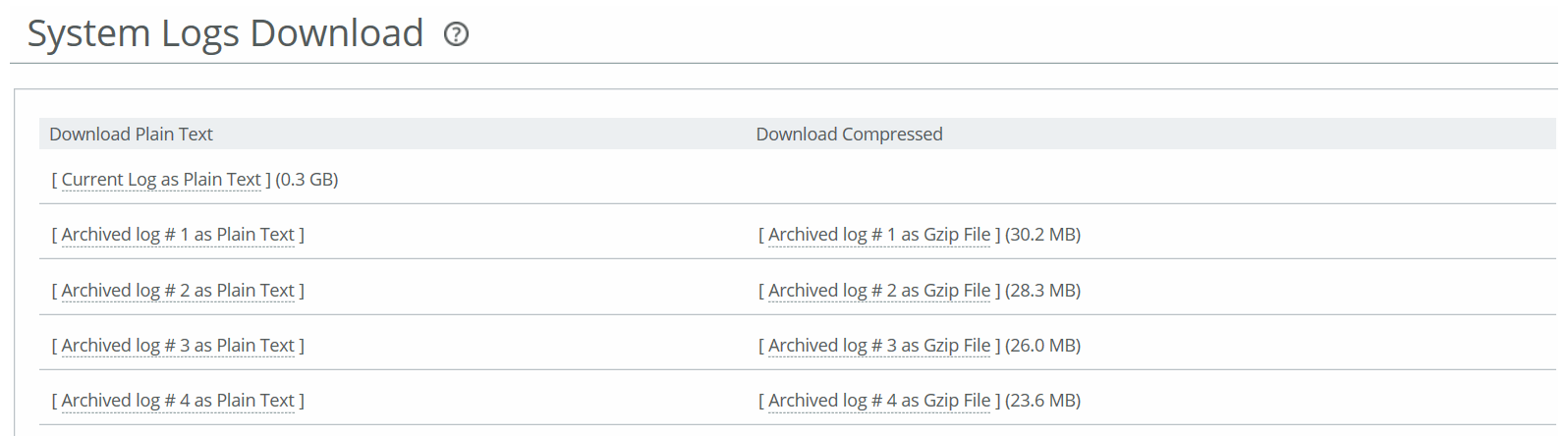This screenshot has height=436, width=1568.
Task: Download Archived log # 2 as Gzip File
Action: coord(879,291)
